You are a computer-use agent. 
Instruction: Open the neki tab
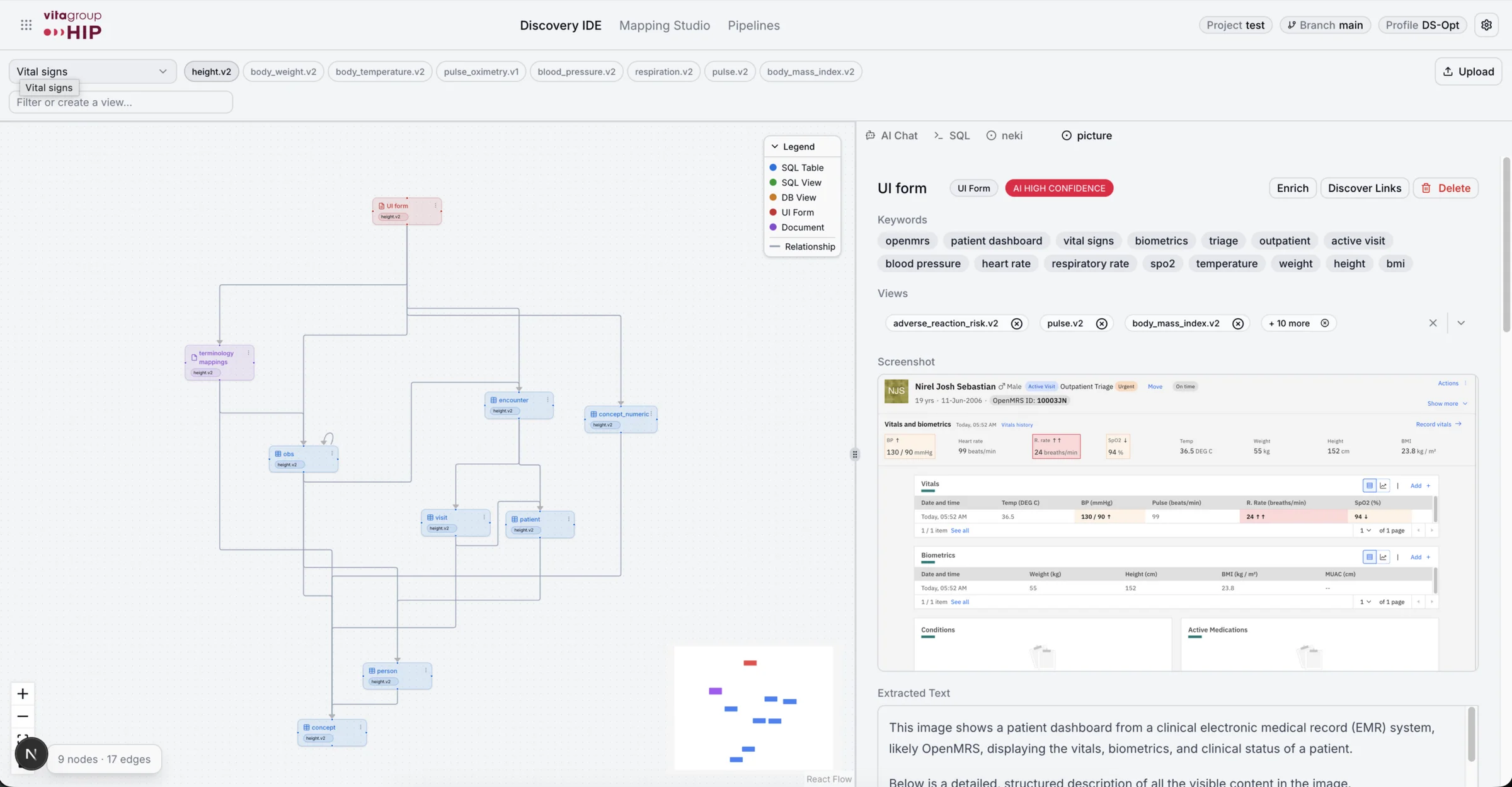pos(1004,135)
